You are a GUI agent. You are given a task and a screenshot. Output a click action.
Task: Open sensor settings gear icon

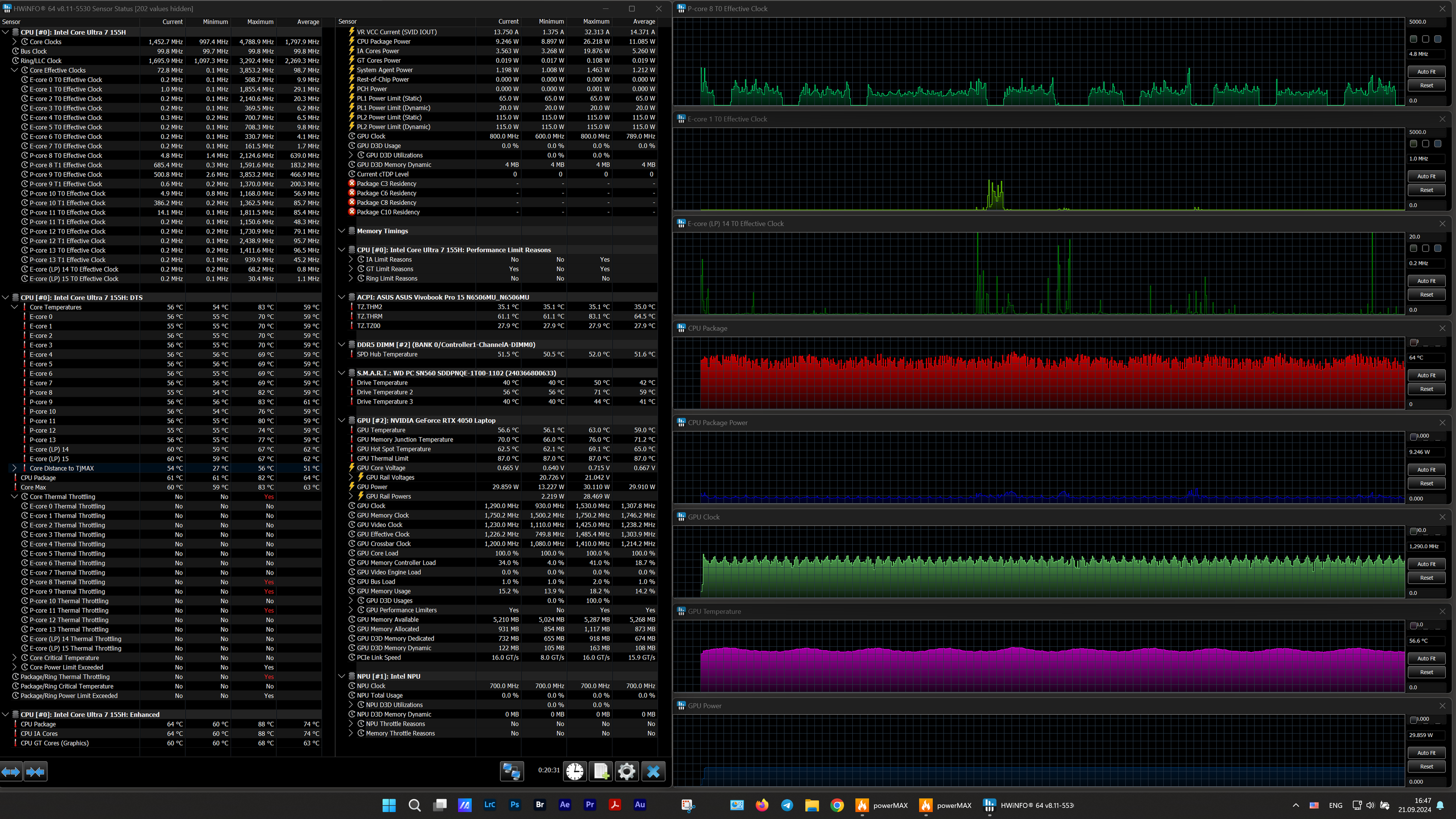point(626,771)
